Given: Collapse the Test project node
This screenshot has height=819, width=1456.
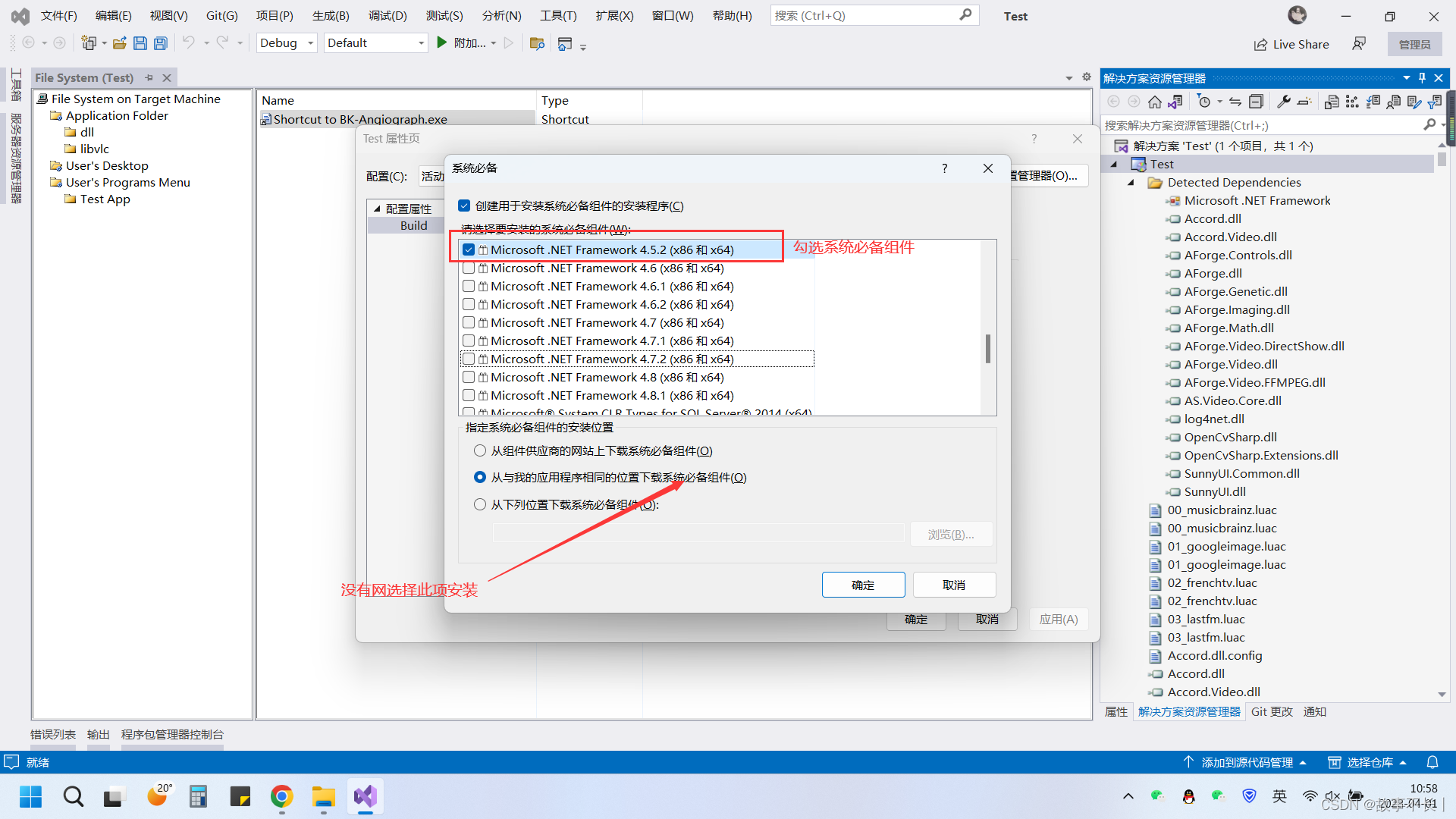Looking at the screenshot, I should tap(1114, 165).
